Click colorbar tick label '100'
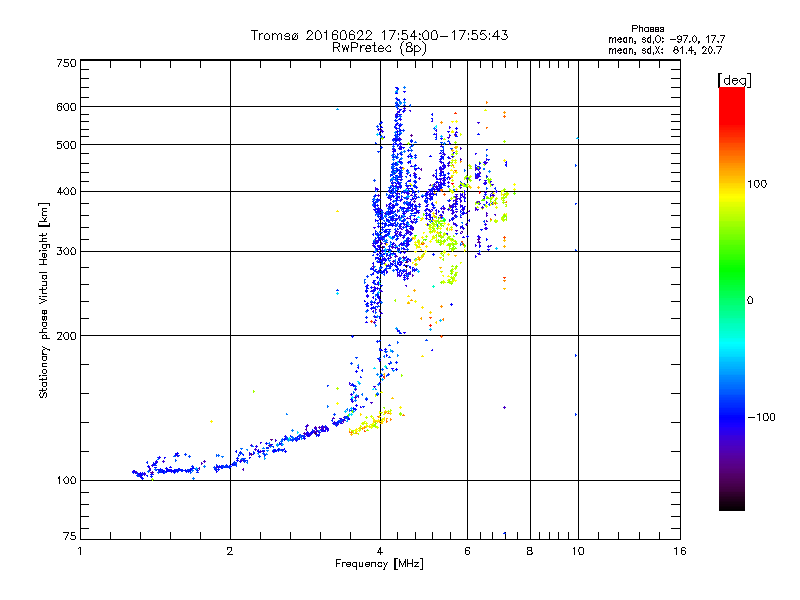Viewport: 800px width, 600px height. (x=757, y=184)
